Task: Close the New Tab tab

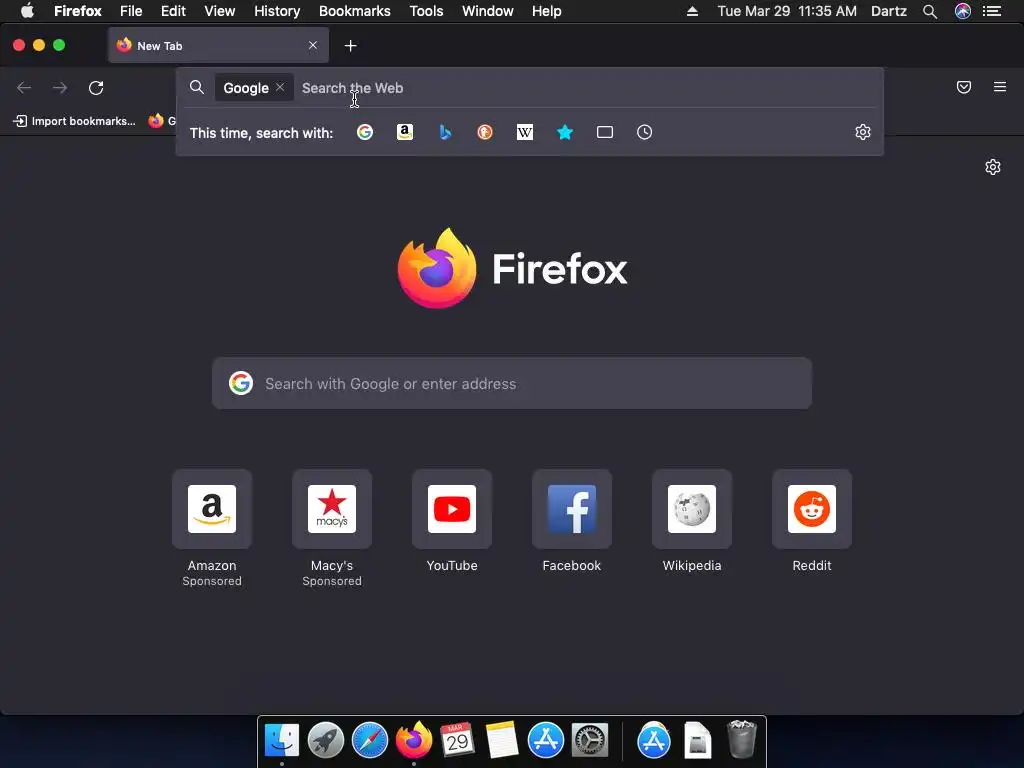Action: [313, 45]
